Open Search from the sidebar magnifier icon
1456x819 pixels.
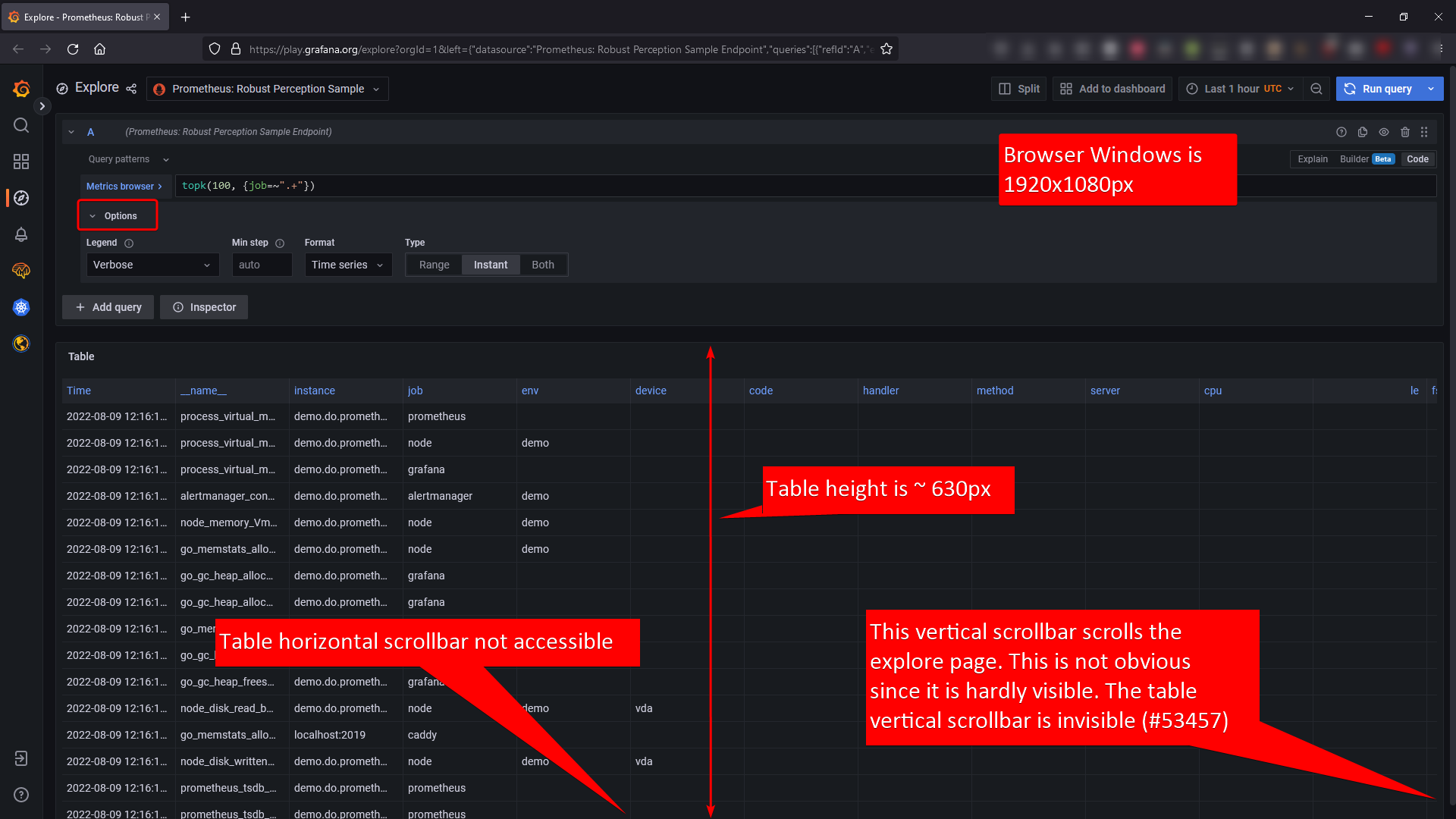(x=20, y=125)
